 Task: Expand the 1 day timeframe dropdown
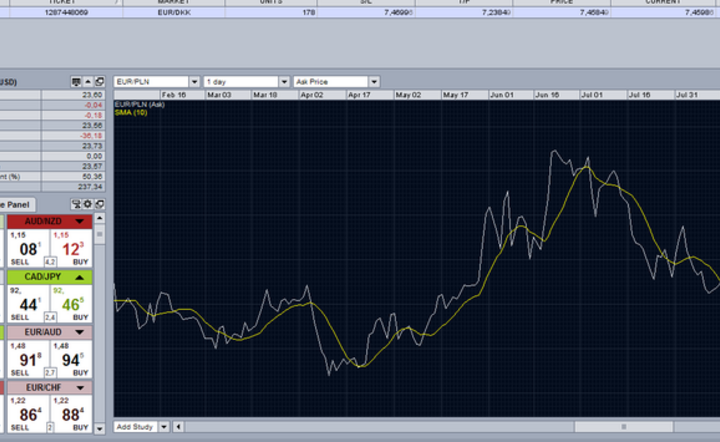pos(284,82)
